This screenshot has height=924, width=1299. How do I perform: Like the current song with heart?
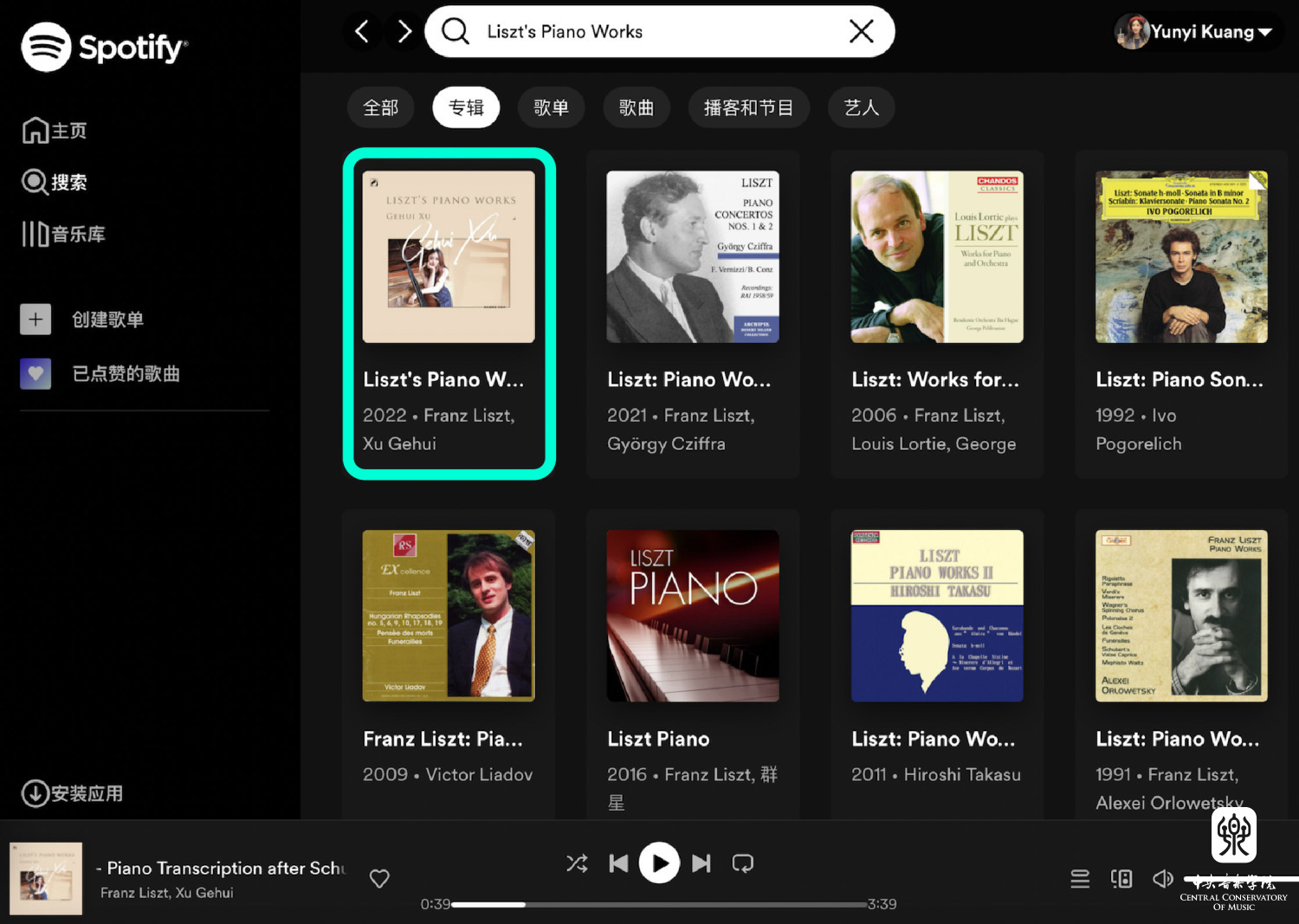point(379,879)
